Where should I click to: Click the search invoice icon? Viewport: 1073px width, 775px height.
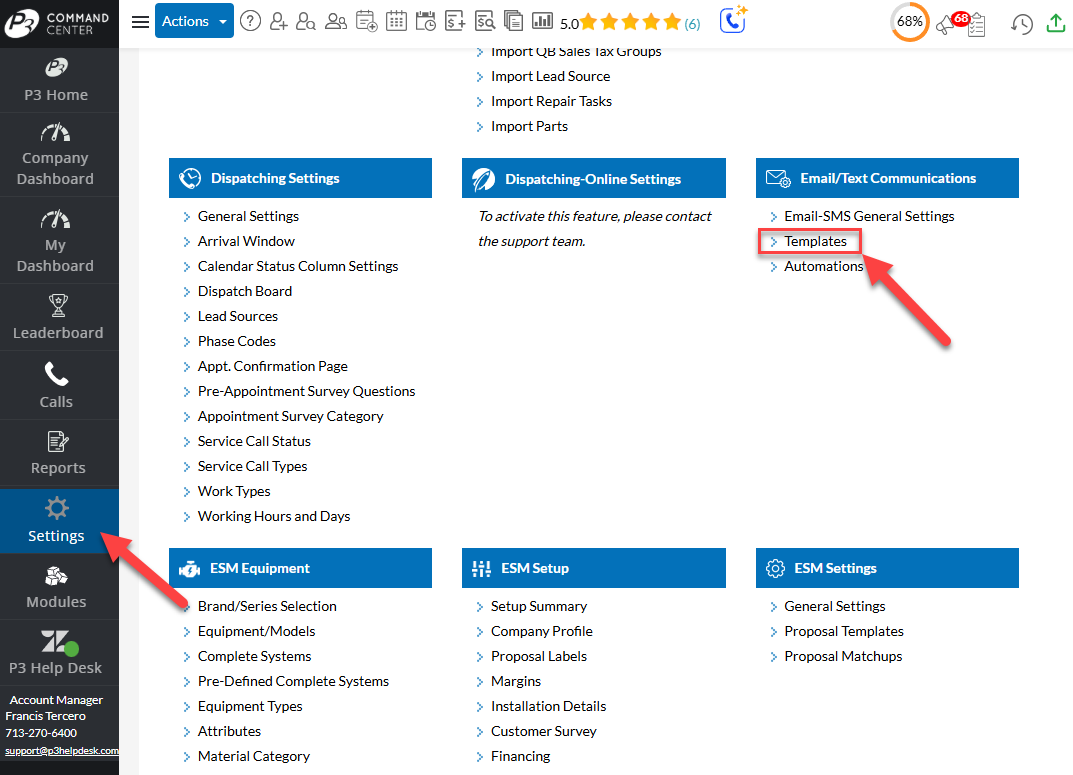pyautogui.click(x=484, y=21)
